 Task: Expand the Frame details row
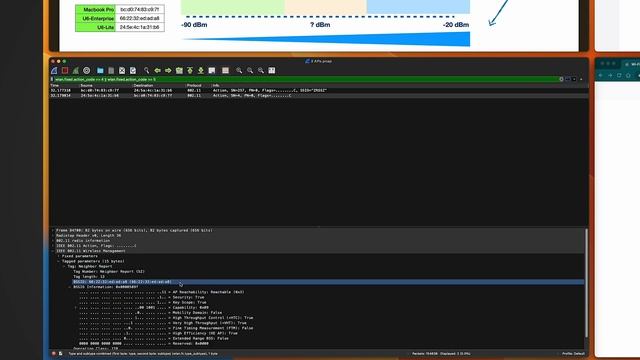(x=53, y=231)
